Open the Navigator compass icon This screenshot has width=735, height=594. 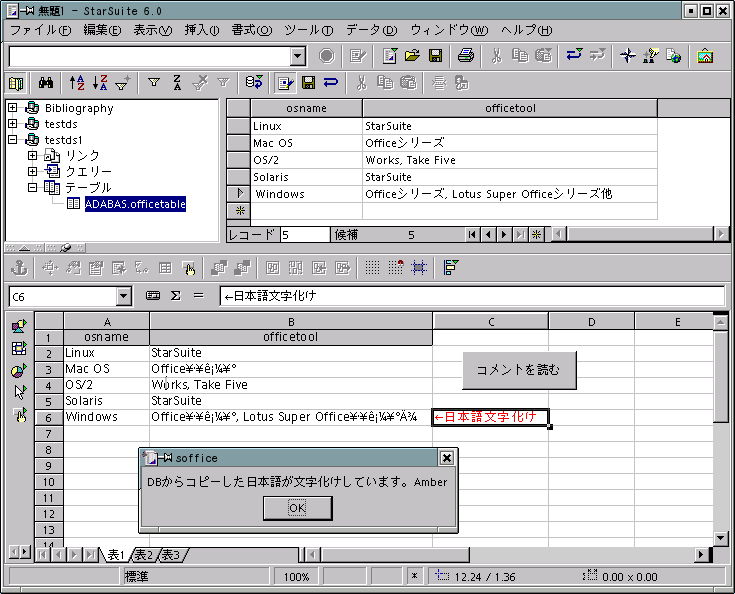(x=627, y=56)
